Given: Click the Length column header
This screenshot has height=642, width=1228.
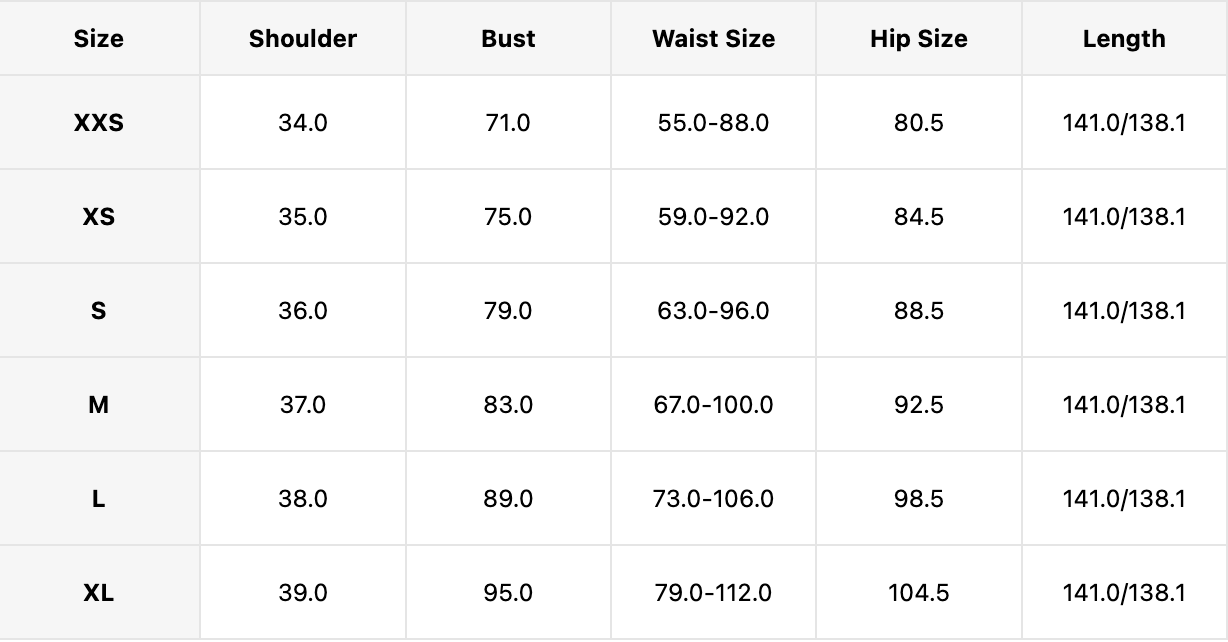Looking at the screenshot, I should click(x=1124, y=39).
